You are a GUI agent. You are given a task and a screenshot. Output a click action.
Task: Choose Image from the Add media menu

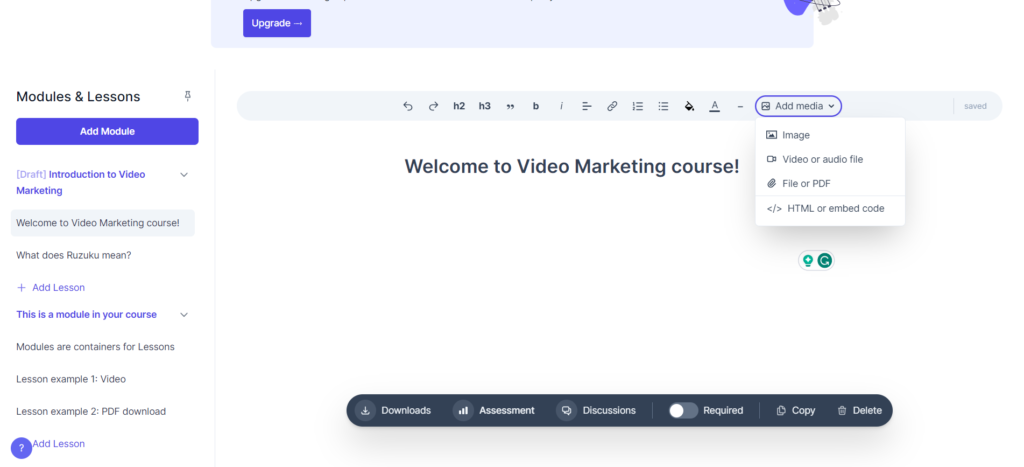click(x=796, y=135)
